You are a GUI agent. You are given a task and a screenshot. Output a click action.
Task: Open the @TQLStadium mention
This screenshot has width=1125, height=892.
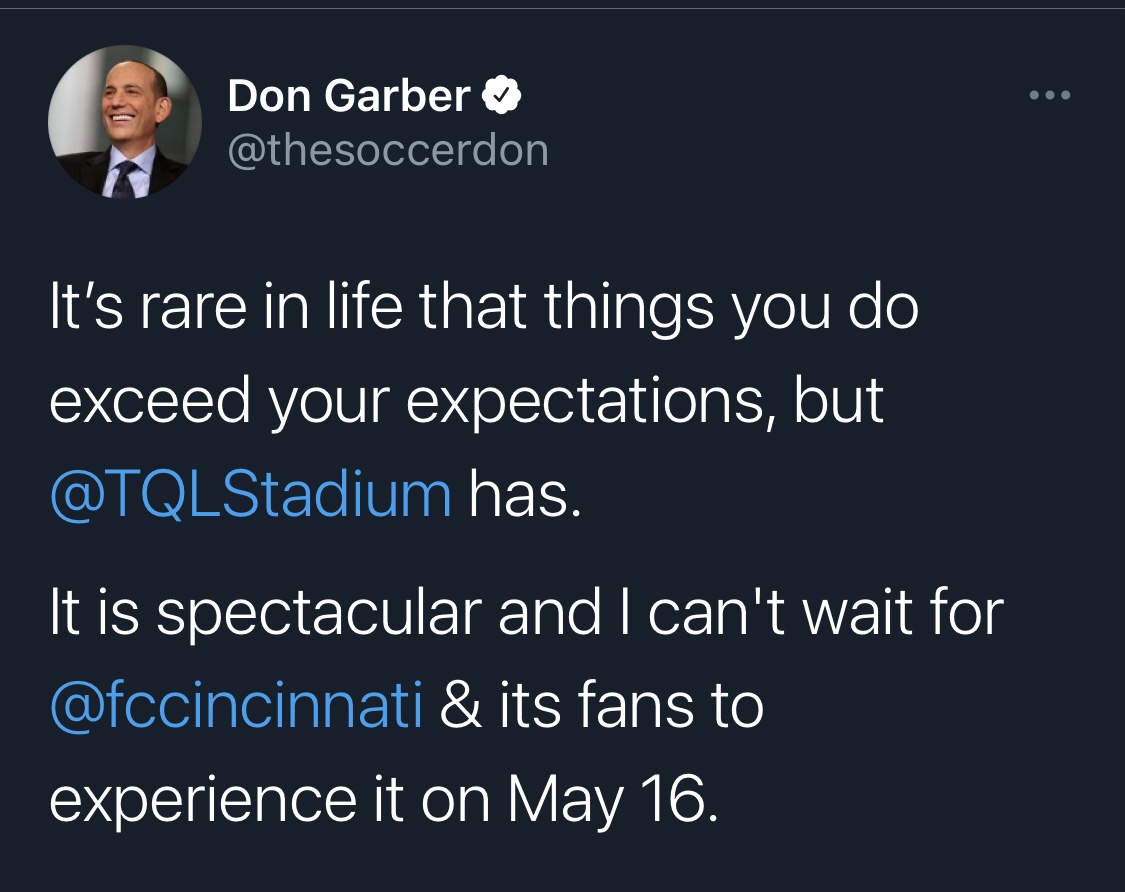(251, 494)
